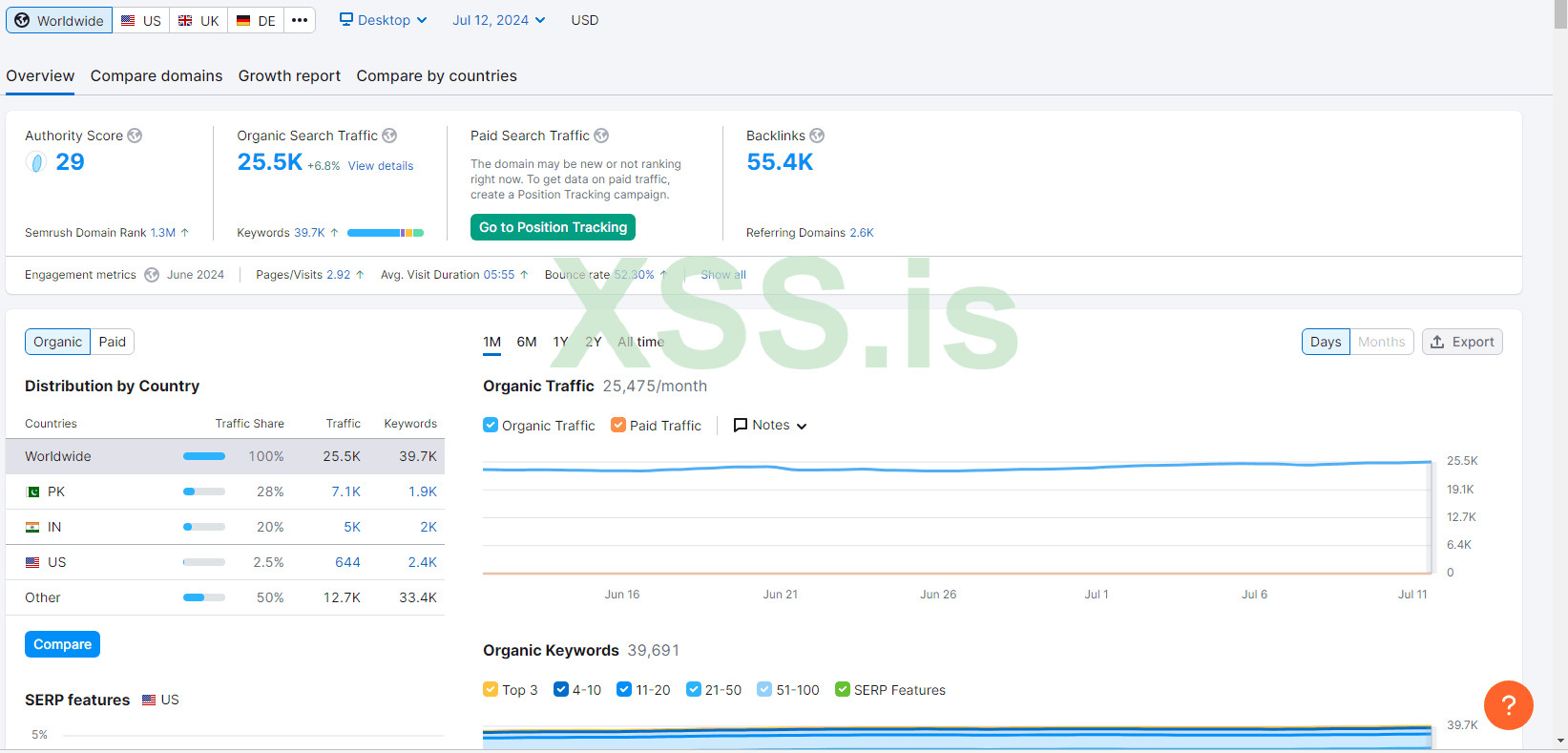
Task: Uncheck the Organic Traffic checkbox
Action: pyautogui.click(x=491, y=425)
